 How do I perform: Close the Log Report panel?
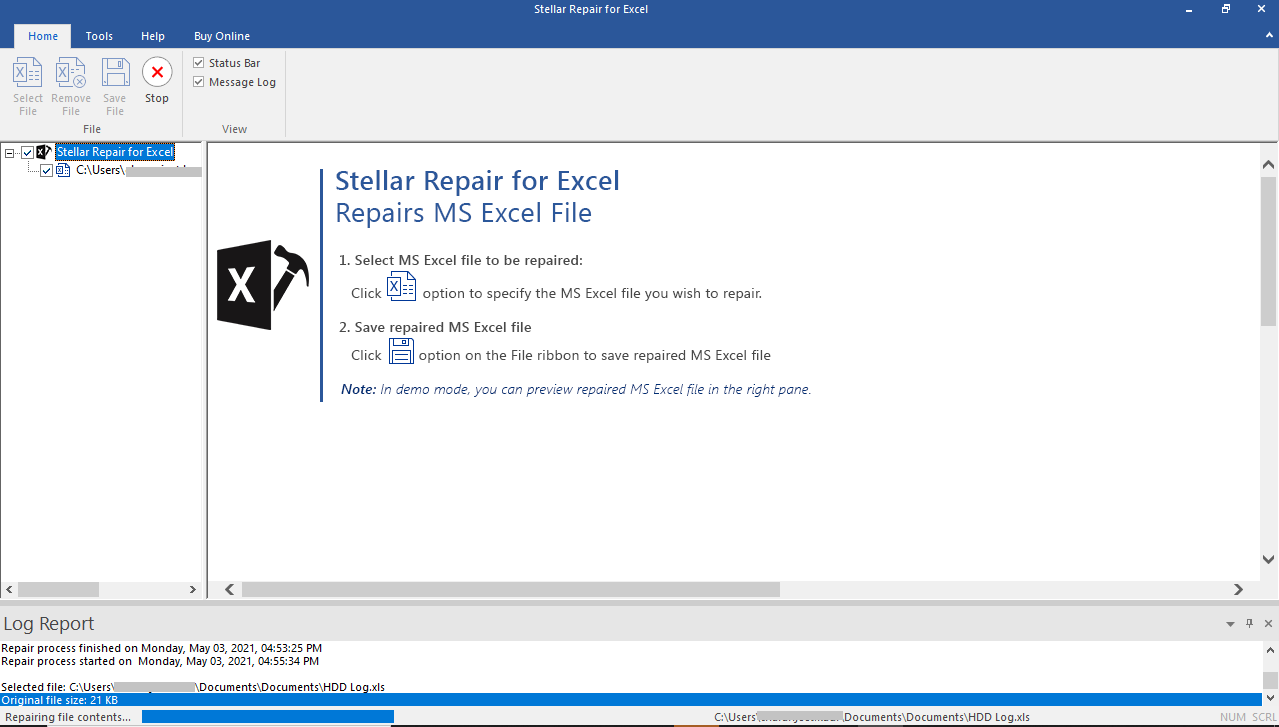click(x=1267, y=623)
